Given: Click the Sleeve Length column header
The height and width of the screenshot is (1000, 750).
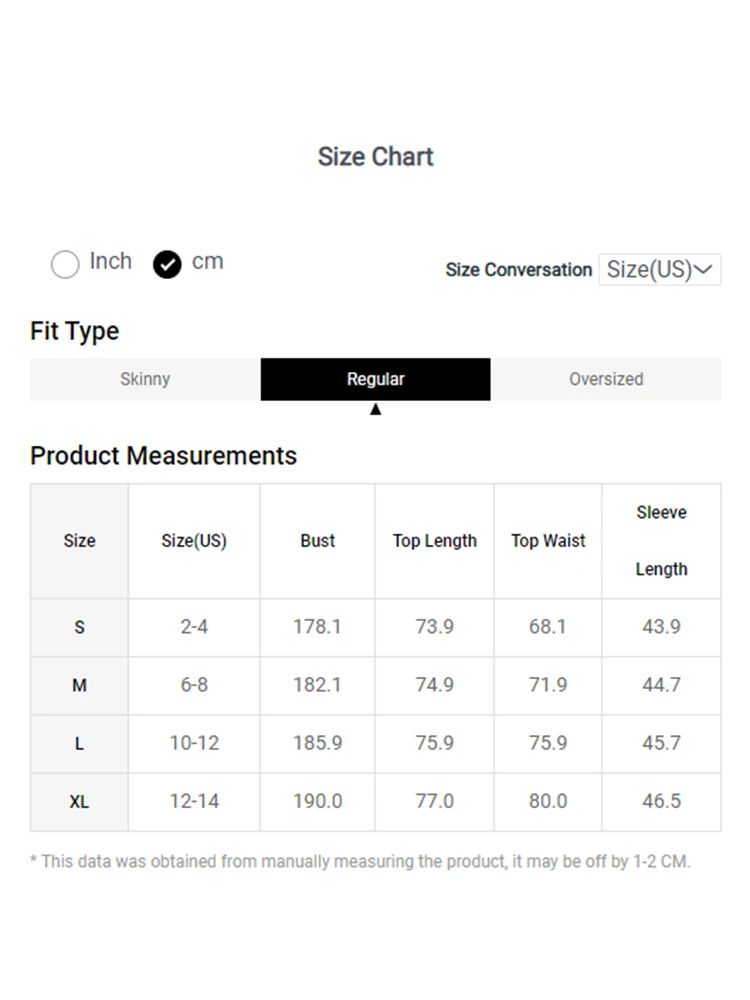Looking at the screenshot, I should (661, 541).
